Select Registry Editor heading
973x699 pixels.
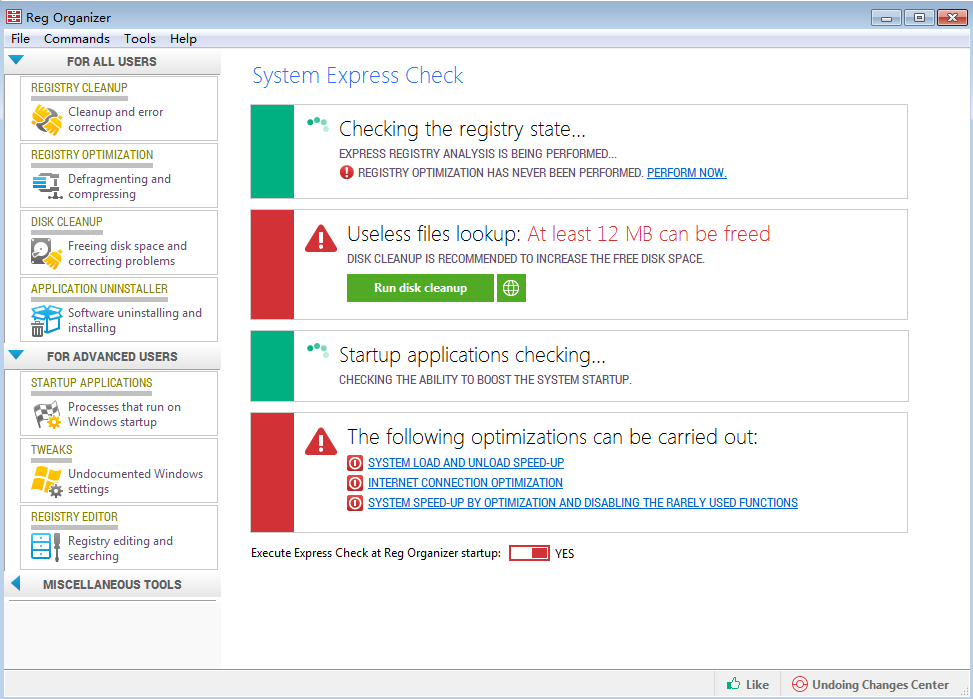(x=74, y=516)
